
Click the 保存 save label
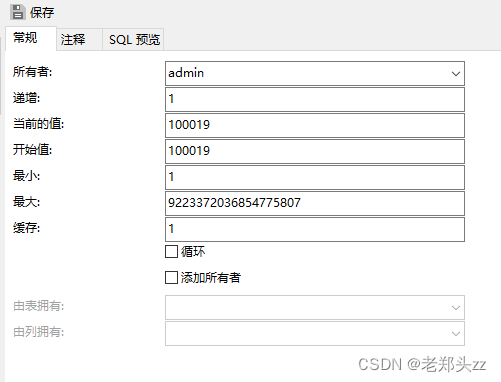tap(42, 13)
